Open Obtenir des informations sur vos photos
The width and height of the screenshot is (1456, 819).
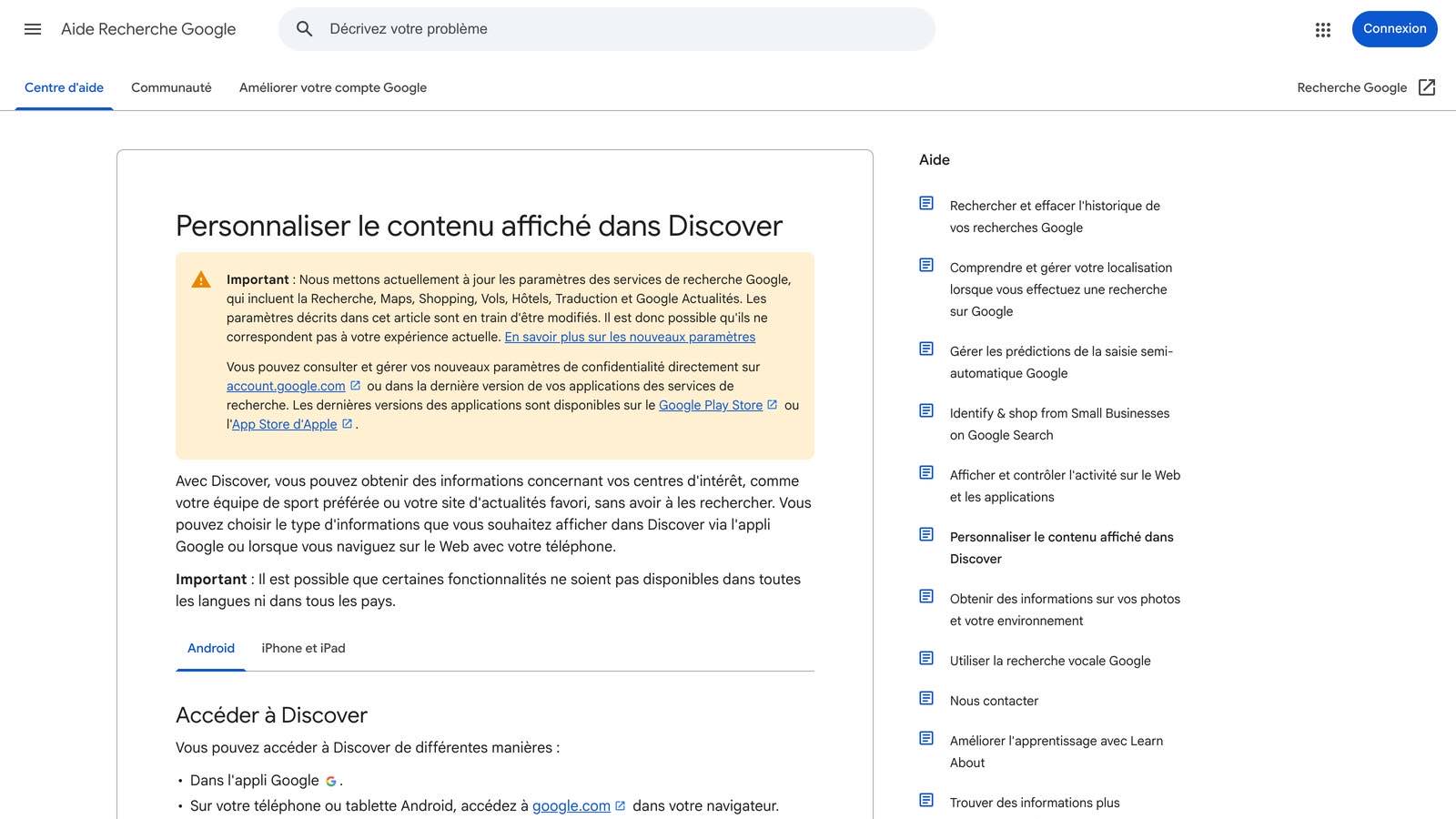coord(1065,610)
